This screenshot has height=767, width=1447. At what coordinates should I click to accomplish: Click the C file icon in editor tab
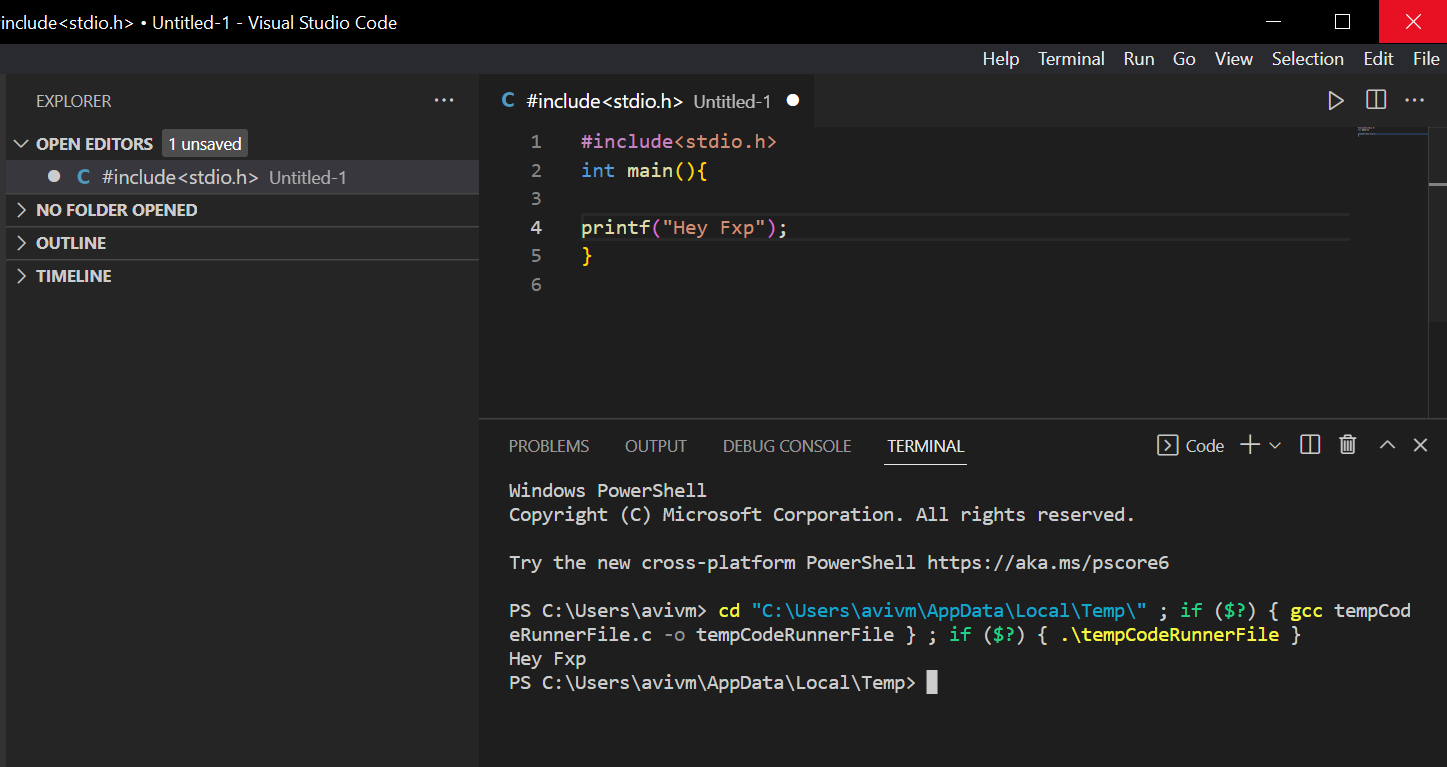tap(508, 100)
